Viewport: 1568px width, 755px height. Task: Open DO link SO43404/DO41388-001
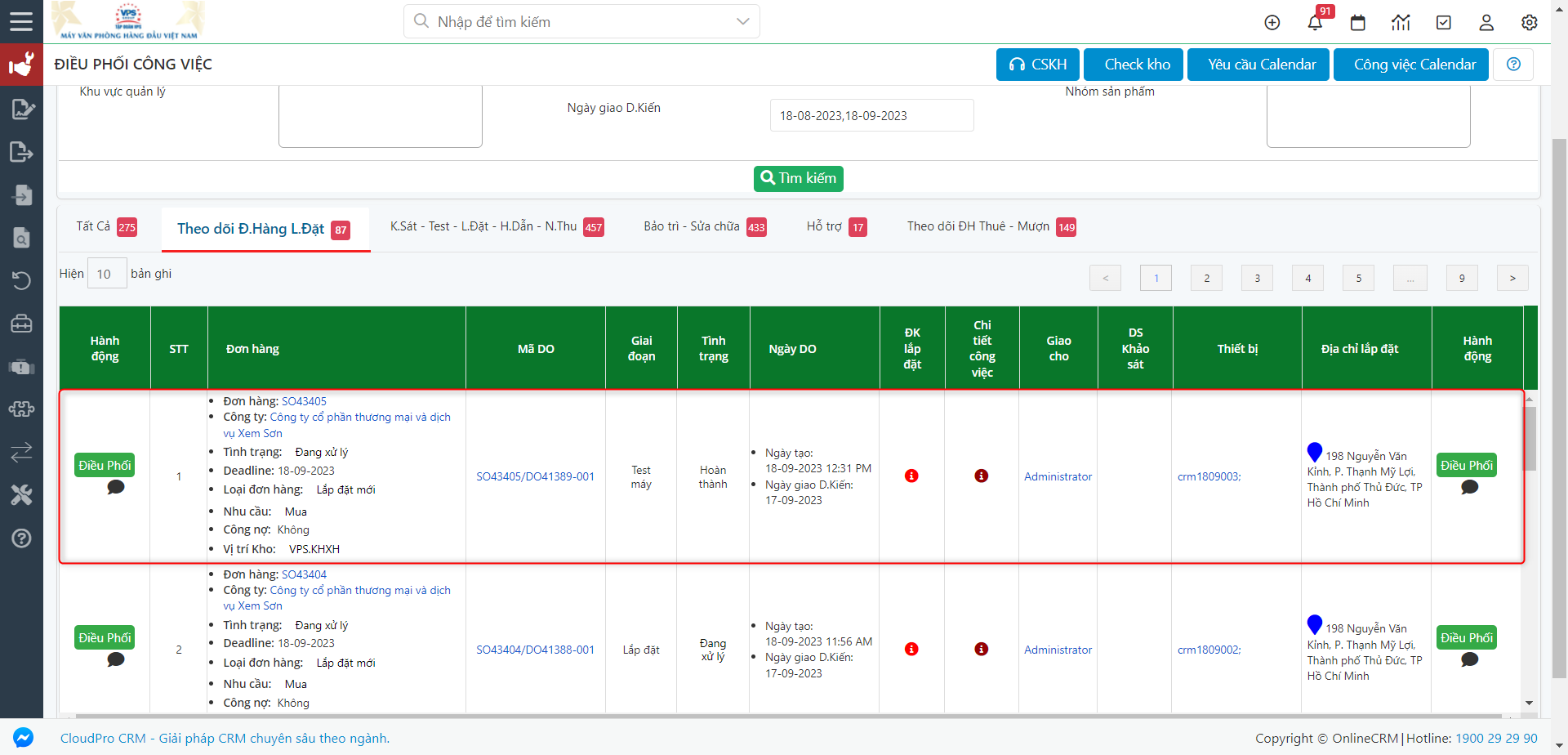click(x=536, y=650)
